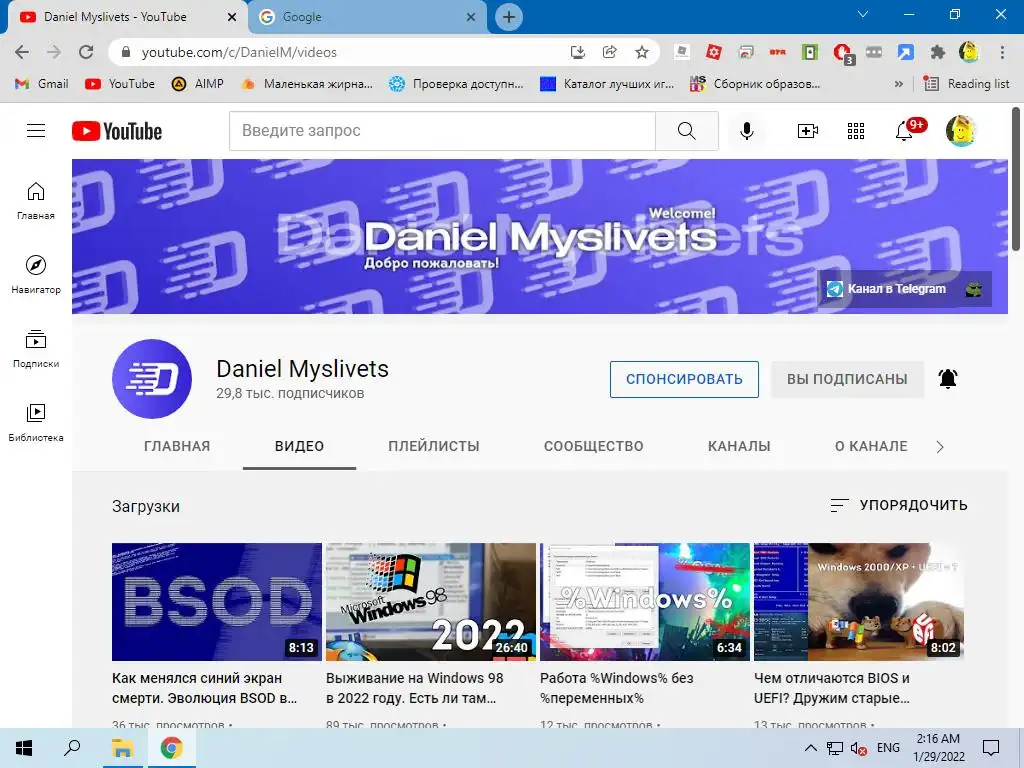Open the УПОРЯДОЧИТЬ sort dropdown

(899, 505)
